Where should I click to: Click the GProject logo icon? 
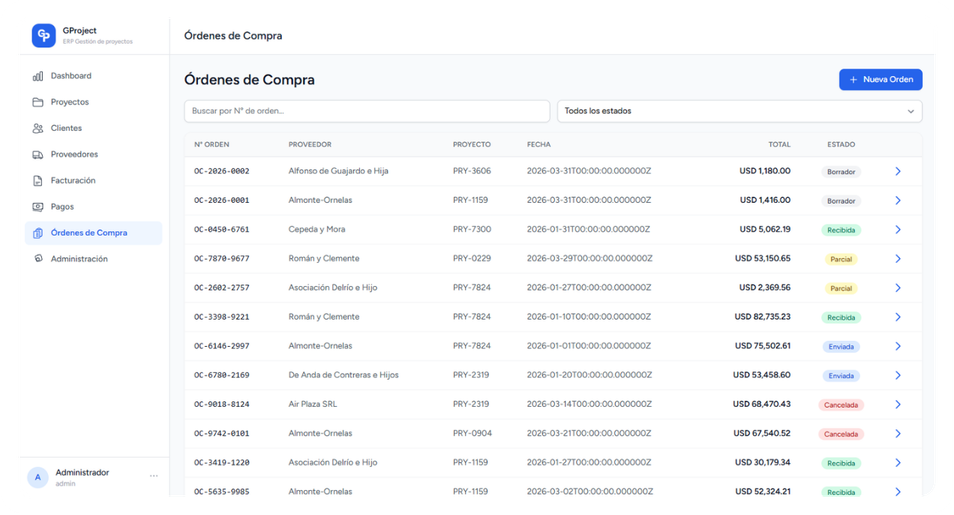[43, 36]
